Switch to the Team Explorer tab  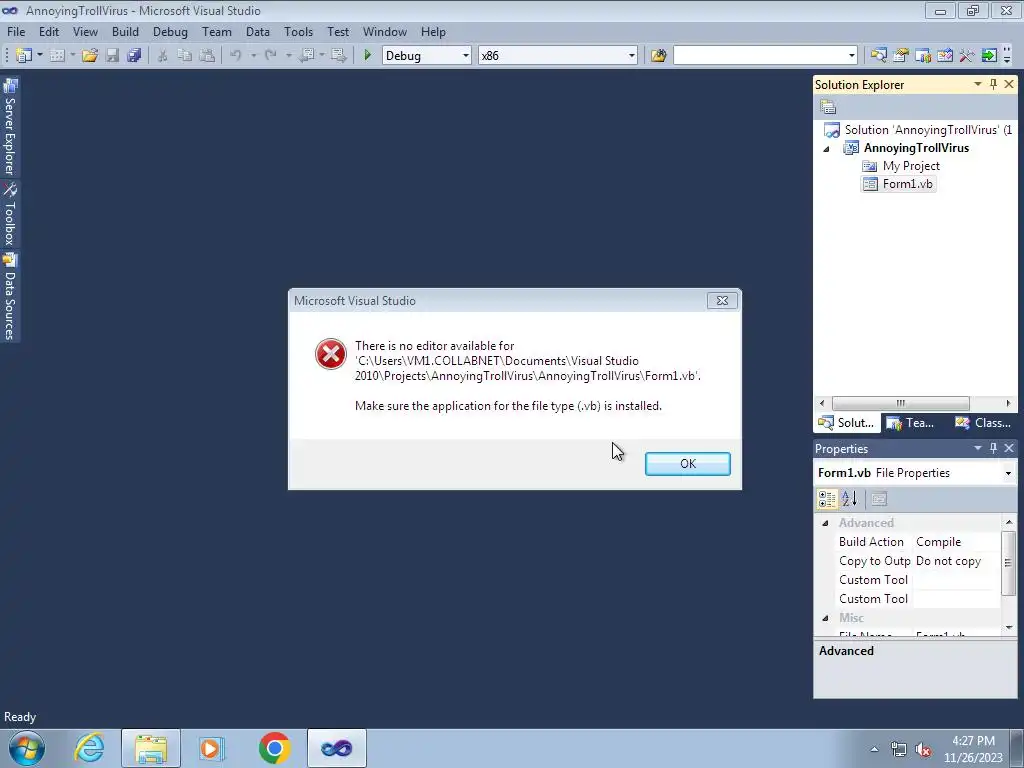pos(911,423)
